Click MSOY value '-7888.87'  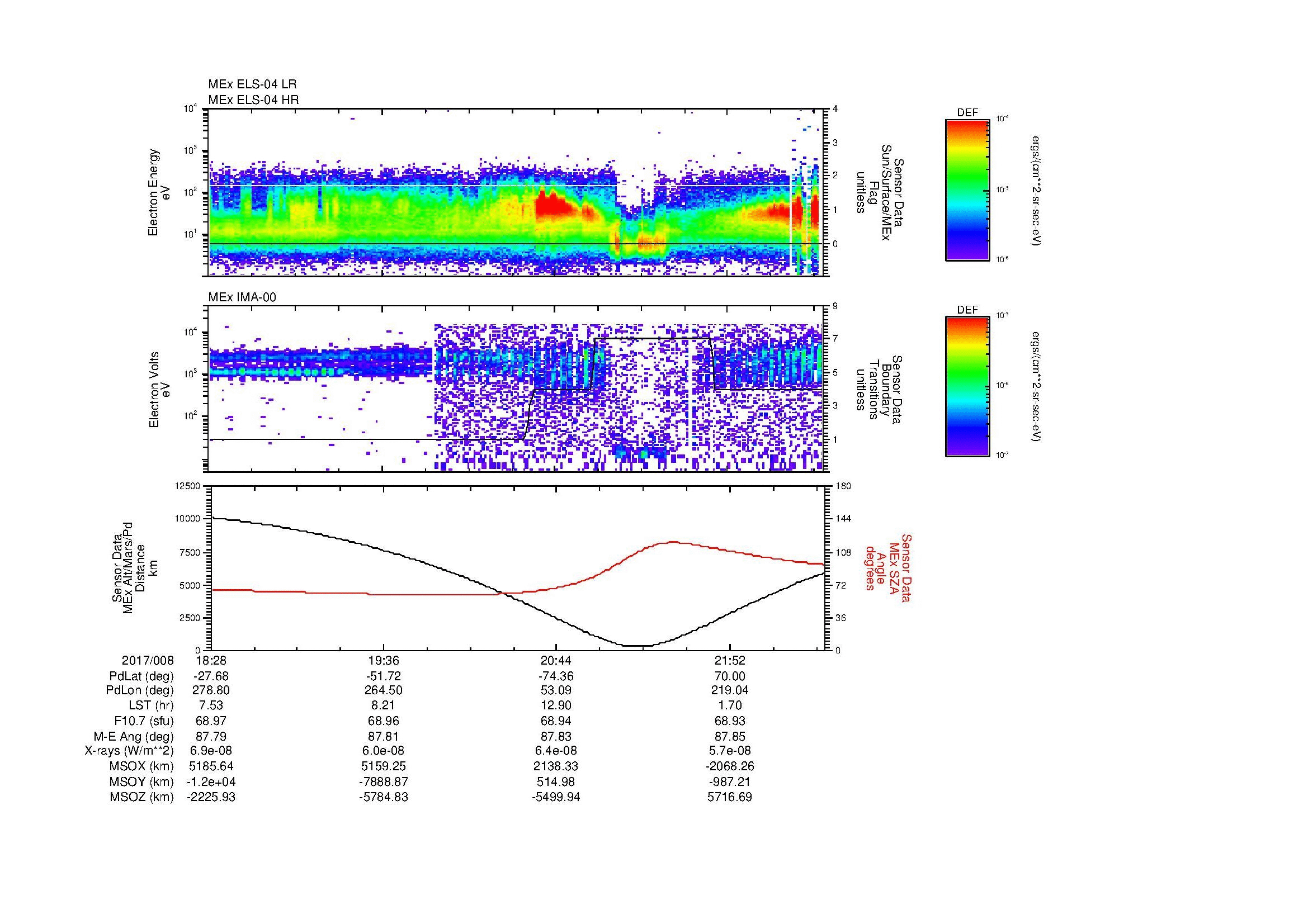click(x=384, y=782)
